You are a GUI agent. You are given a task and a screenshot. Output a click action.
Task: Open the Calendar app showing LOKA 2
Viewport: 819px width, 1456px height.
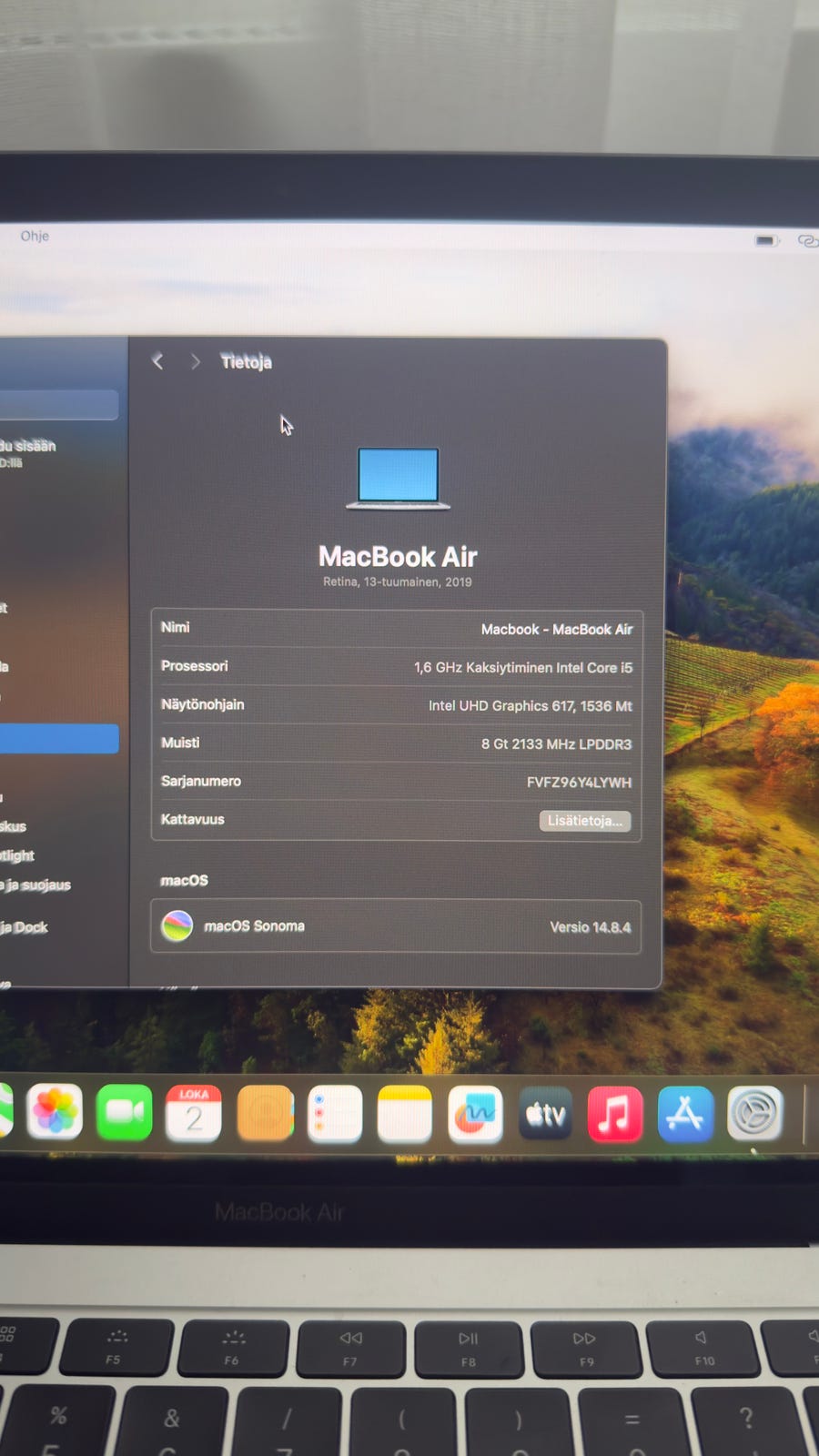(x=194, y=1113)
